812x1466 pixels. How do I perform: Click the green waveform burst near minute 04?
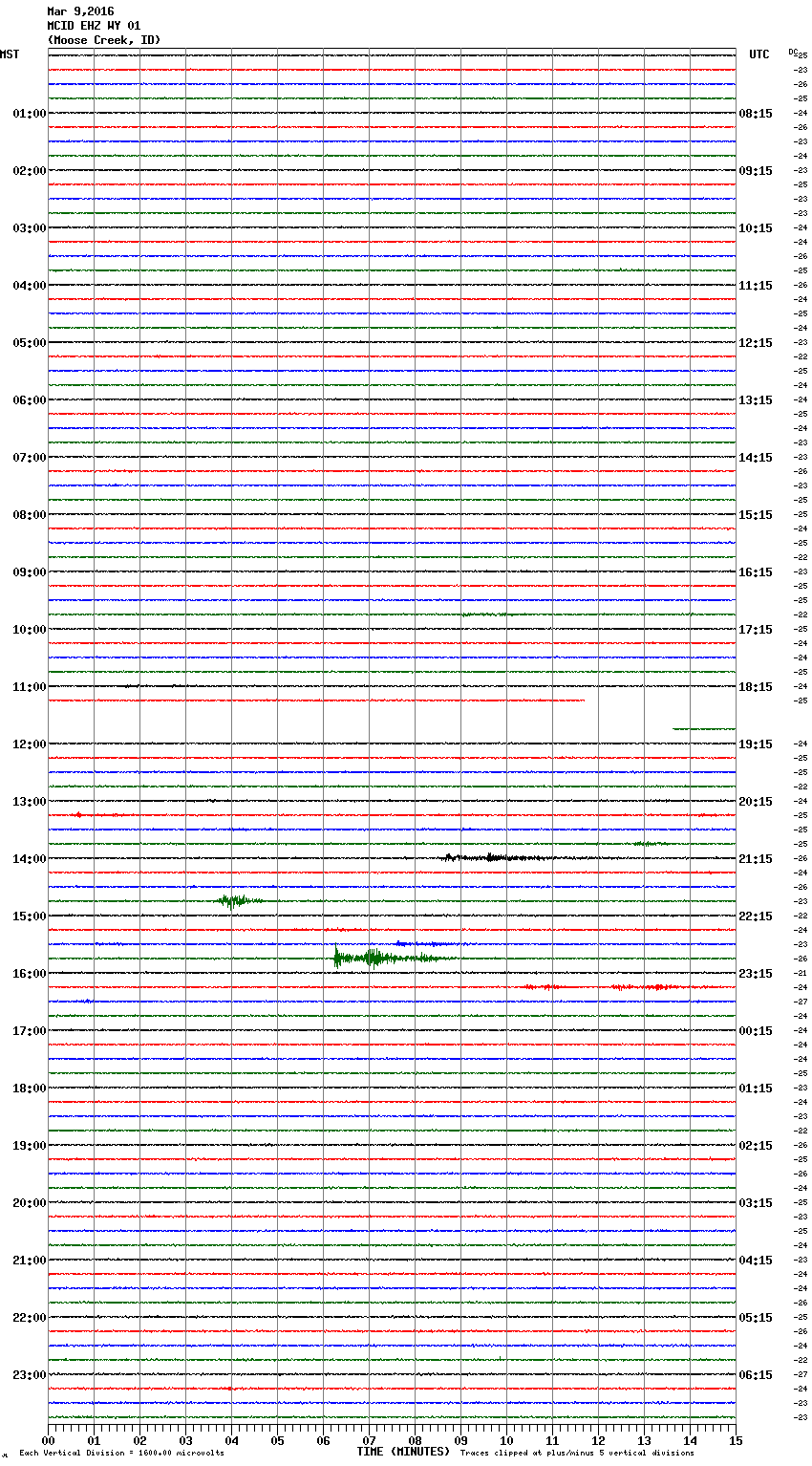point(239,900)
